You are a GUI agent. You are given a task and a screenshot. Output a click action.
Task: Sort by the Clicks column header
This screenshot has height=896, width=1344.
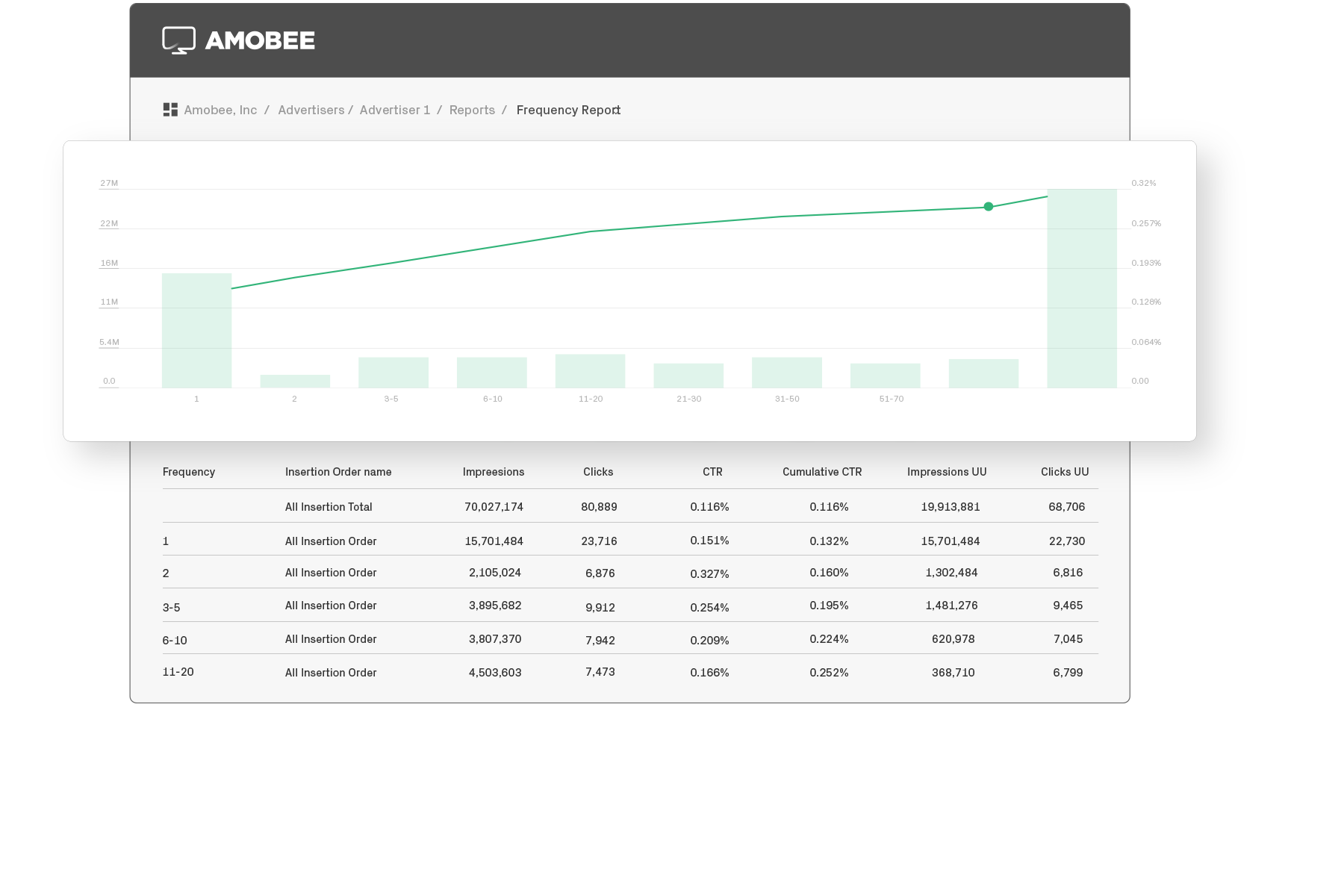pos(598,472)
